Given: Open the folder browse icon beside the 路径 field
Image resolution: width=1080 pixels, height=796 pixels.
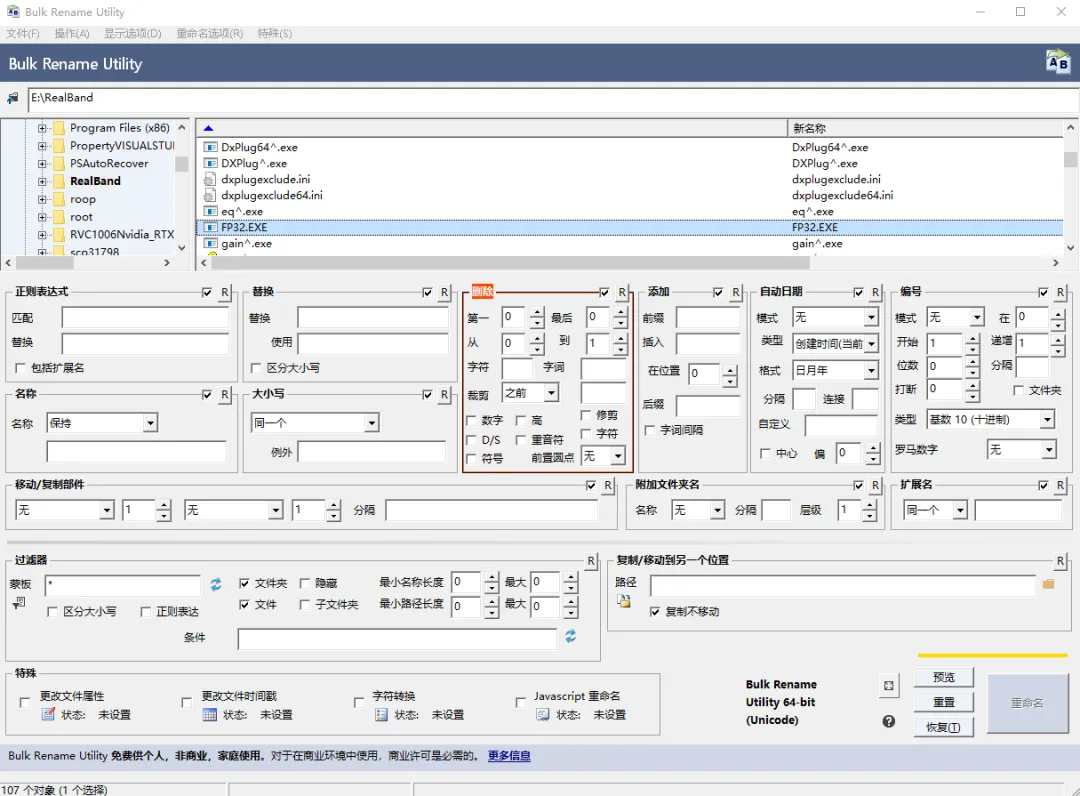Looking at the screenshot, I should point(1048,584).
